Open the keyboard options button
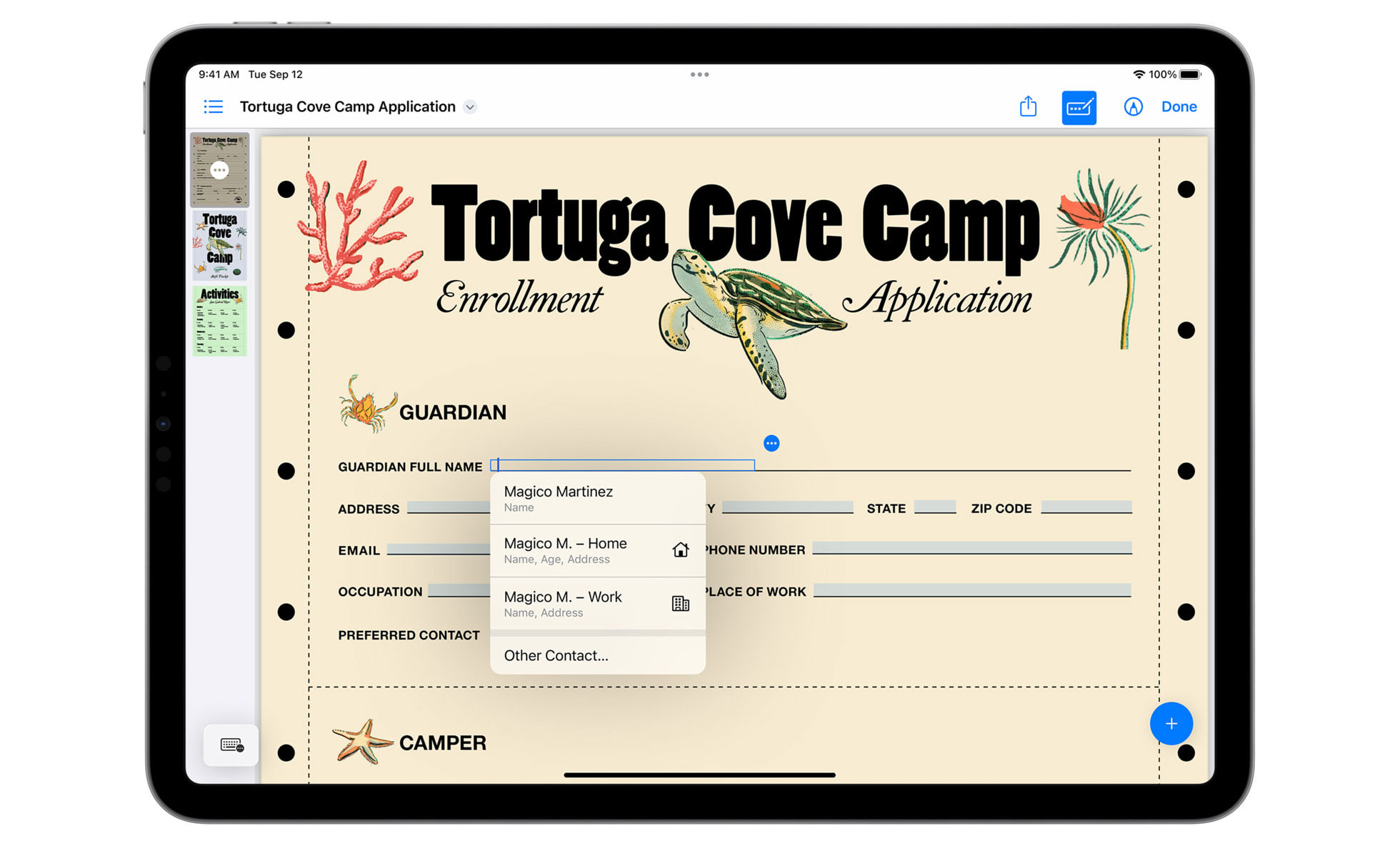Viewport: 1400px width, 846px height. pyautogui.click(x=231, y=745)
